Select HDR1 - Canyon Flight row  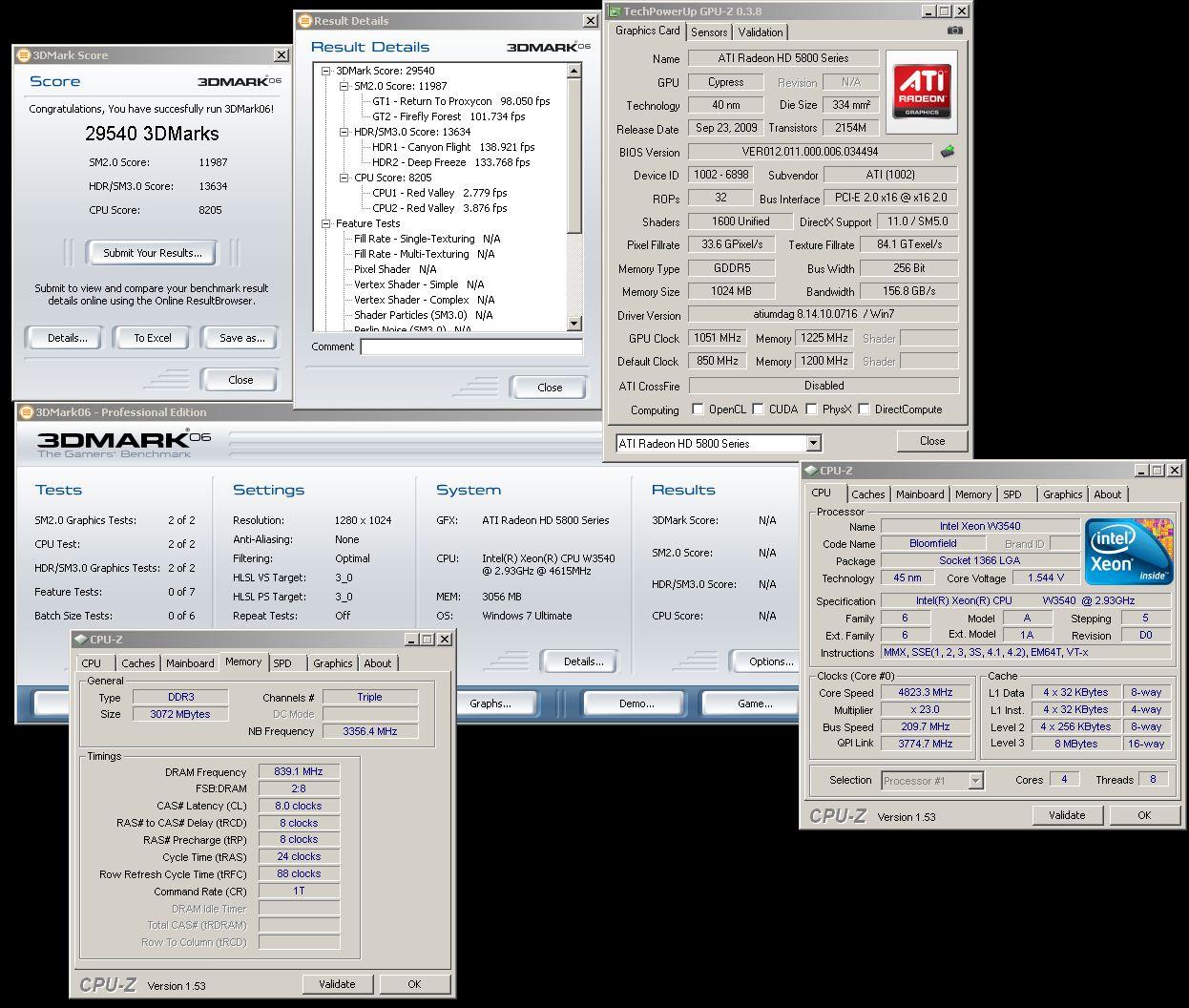click(453, 147)
